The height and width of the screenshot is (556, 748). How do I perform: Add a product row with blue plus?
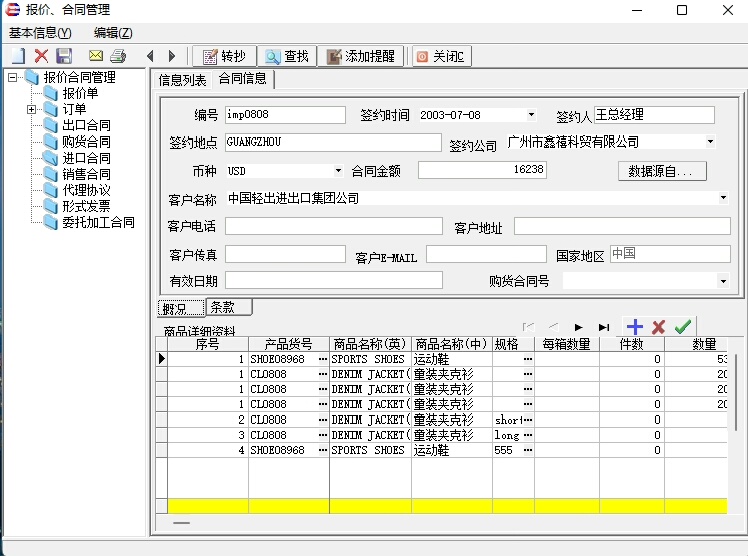coord(634,327)
